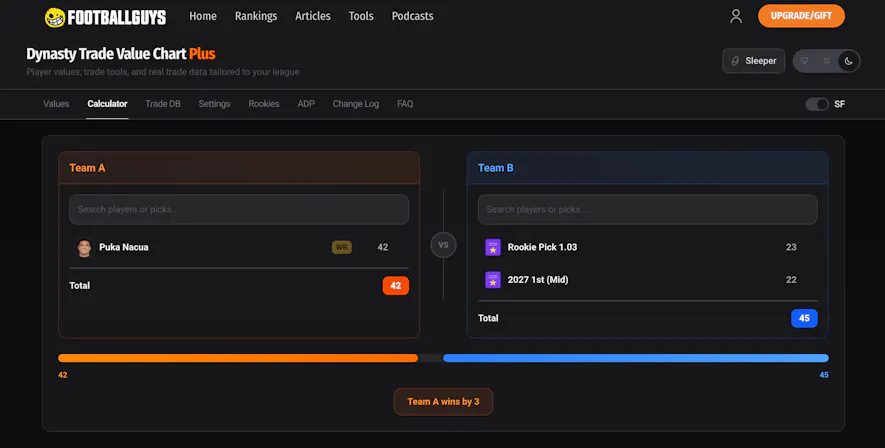Screen dimensions: 885x448
Task: Click the Sleeper connect button
Action: 753,61
